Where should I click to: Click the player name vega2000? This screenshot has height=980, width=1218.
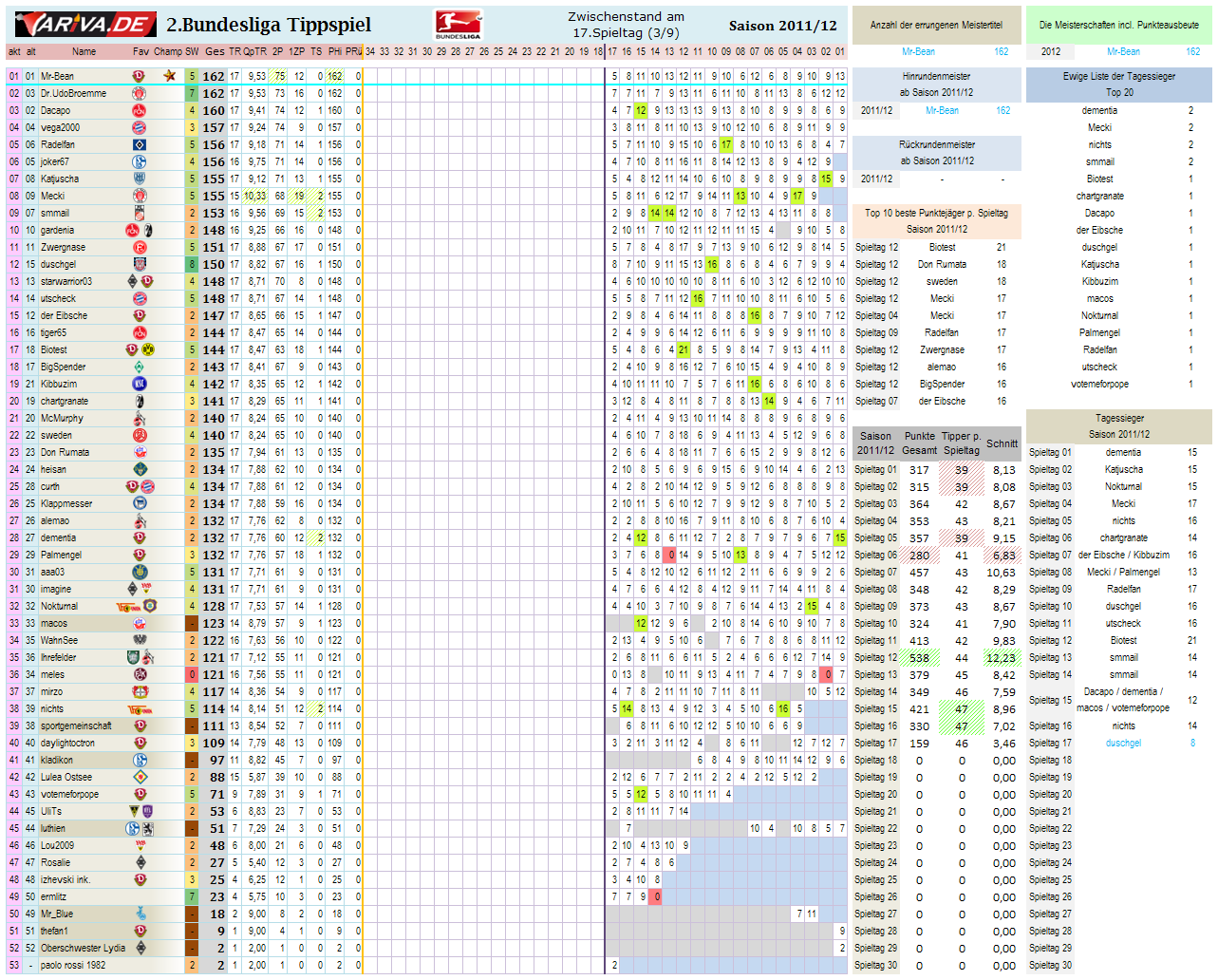point(60,127)
